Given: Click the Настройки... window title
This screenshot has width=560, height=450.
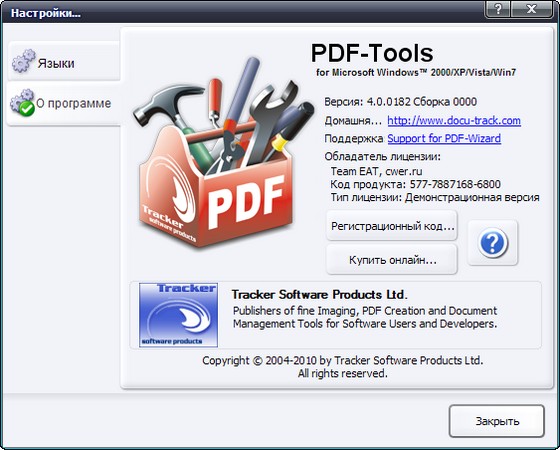Looking at the screenshot, I should pyautogui.click(x=46, y=14).
